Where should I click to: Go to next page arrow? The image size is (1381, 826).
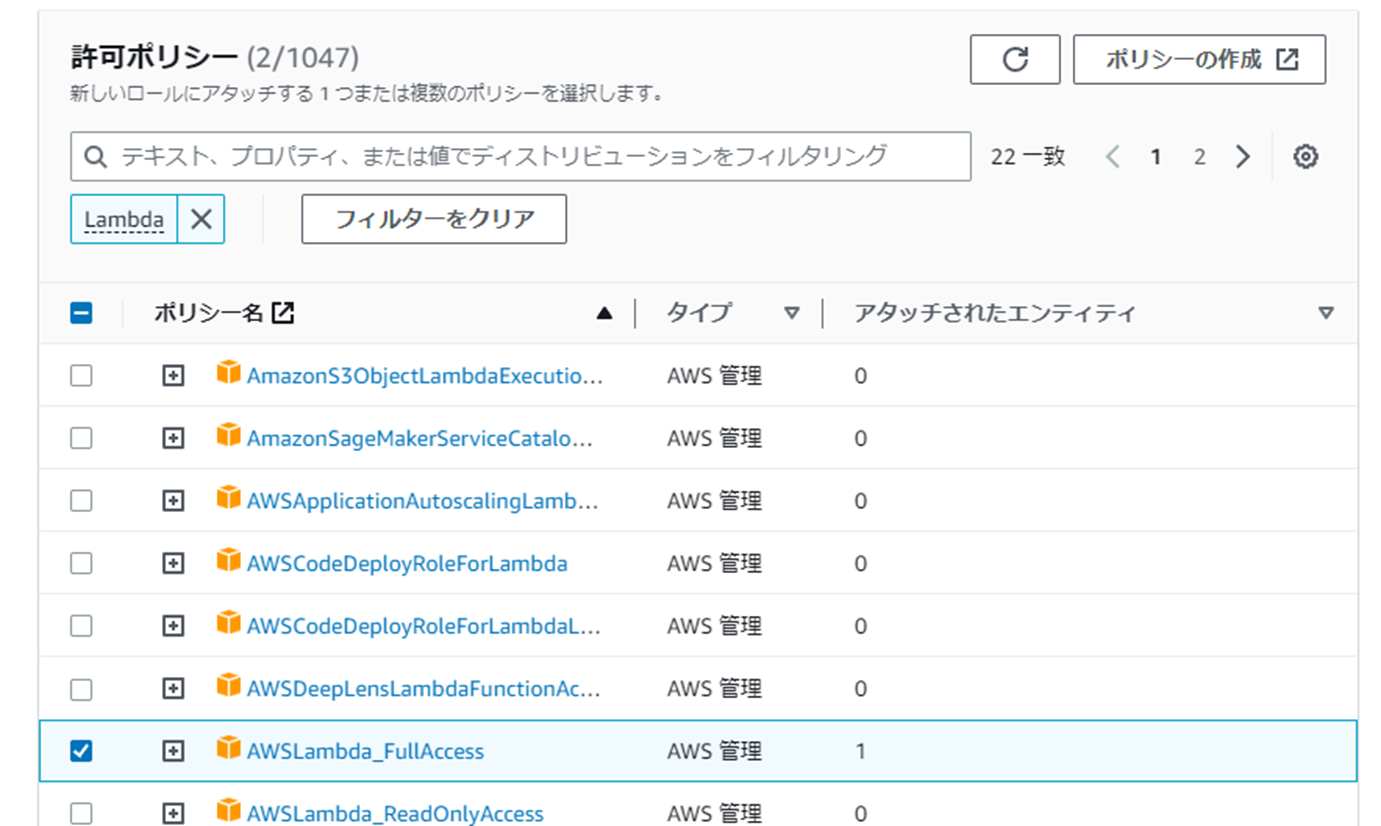coord(1243,157)
